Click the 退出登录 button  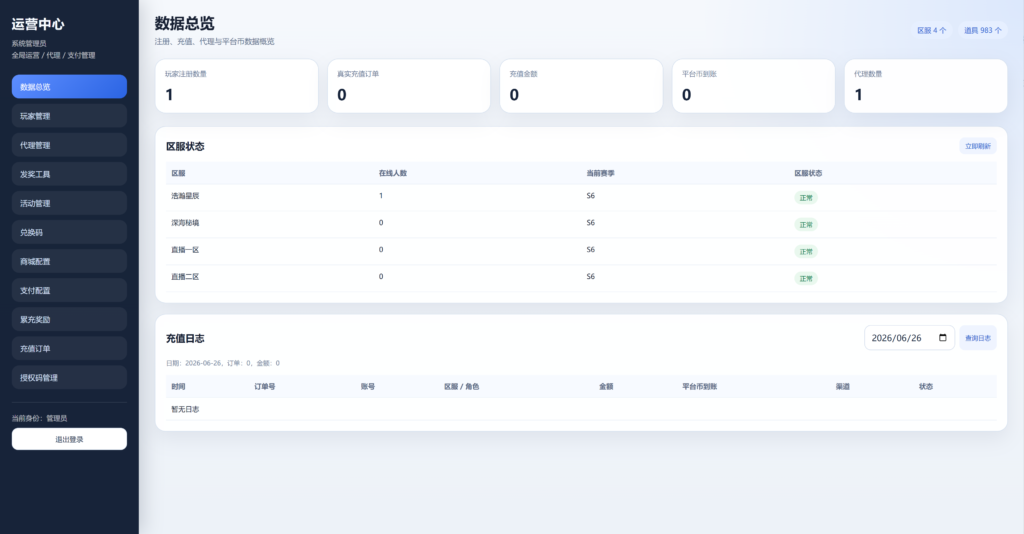pos(69,439)
